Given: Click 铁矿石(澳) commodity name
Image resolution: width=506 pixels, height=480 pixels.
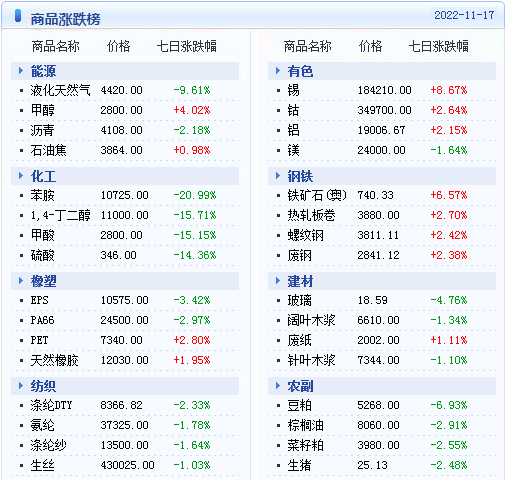Looking at the screenshot, I should [x=317, y=195].
